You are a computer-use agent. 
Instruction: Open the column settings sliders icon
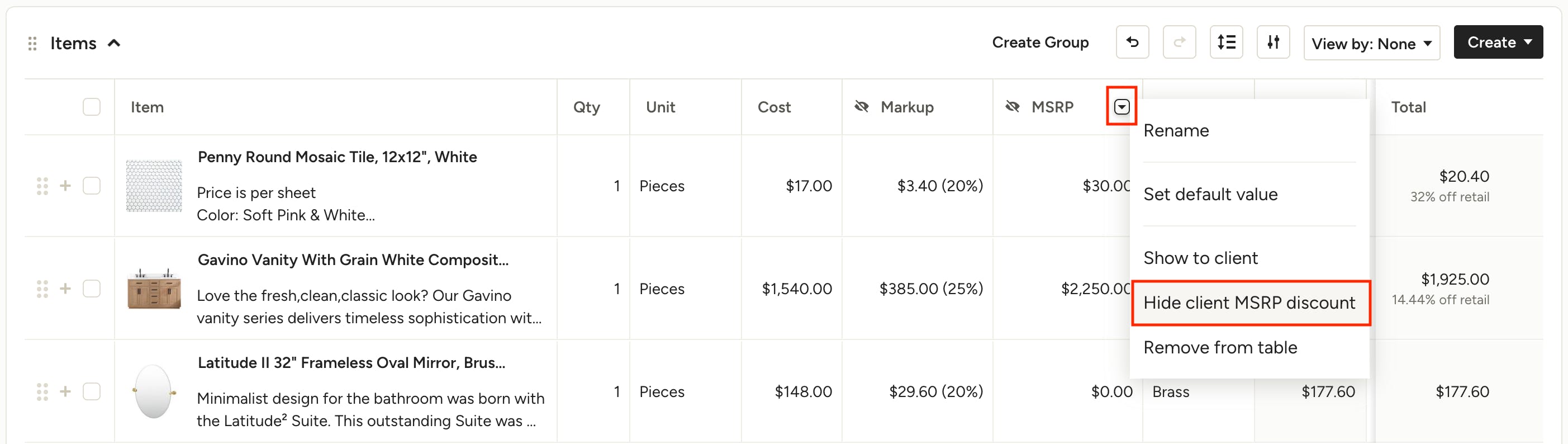tap(1273, 42)
